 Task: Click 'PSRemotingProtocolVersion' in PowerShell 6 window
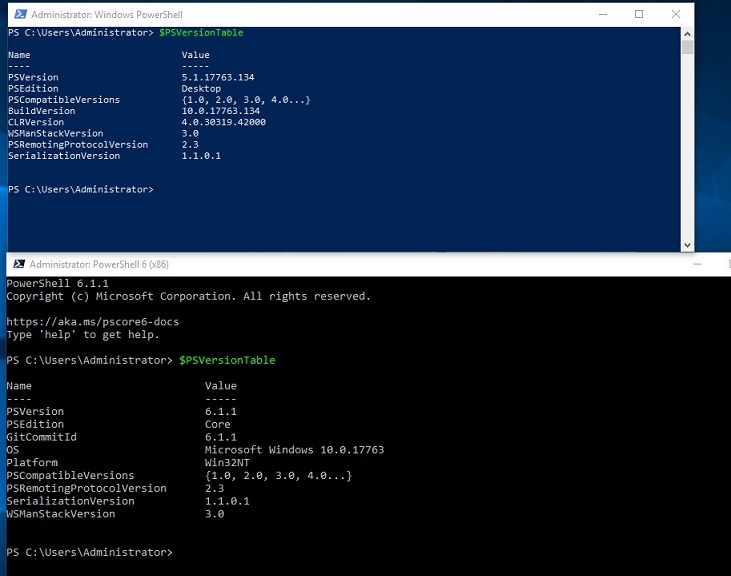(x=86, y=488)
